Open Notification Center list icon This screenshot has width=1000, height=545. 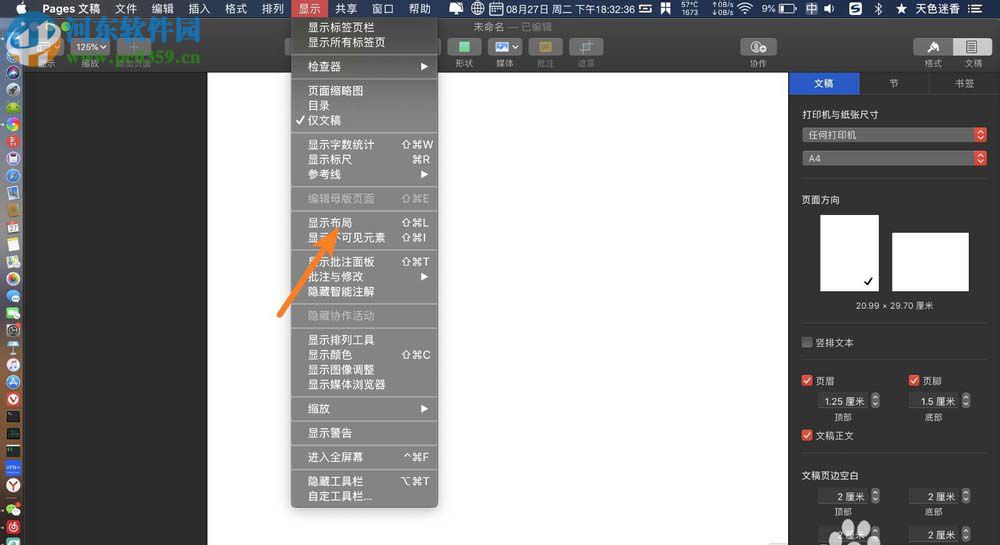(974, 8)
